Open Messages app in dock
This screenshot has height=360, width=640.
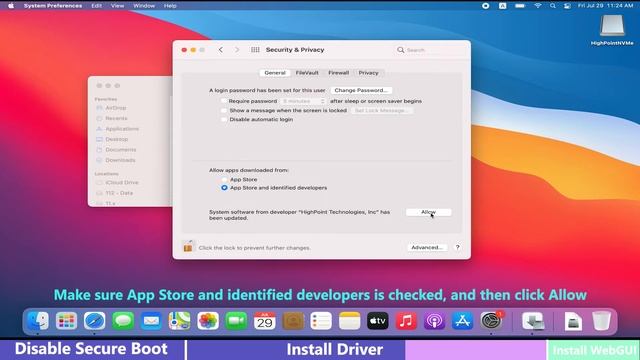click(x=123, y=321)
